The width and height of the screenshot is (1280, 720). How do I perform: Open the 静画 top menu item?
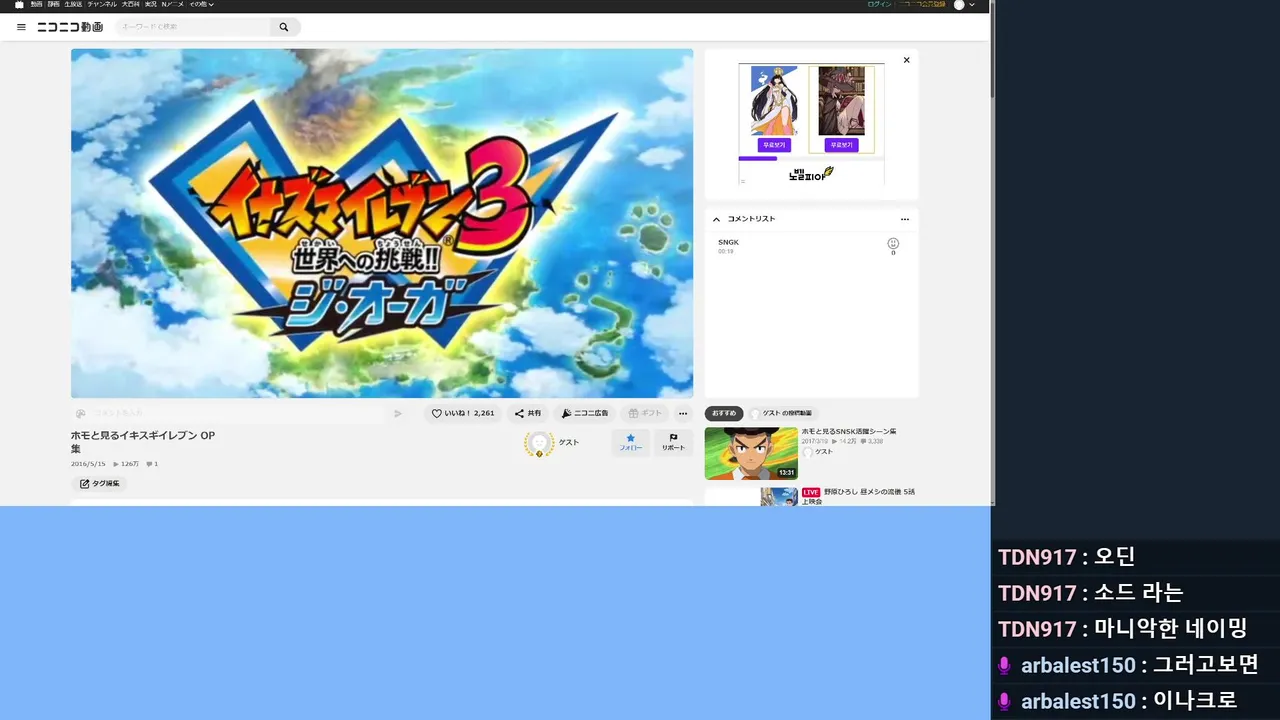(x=53, y=5)
